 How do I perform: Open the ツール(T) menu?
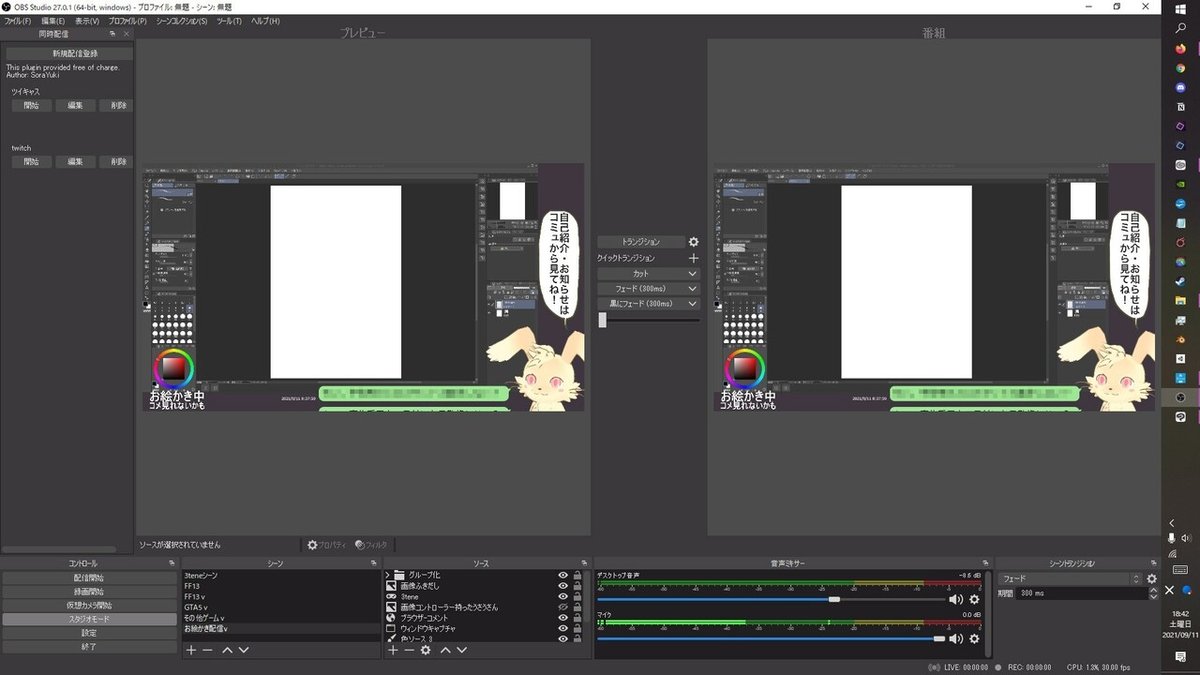(x=229, y=21)
